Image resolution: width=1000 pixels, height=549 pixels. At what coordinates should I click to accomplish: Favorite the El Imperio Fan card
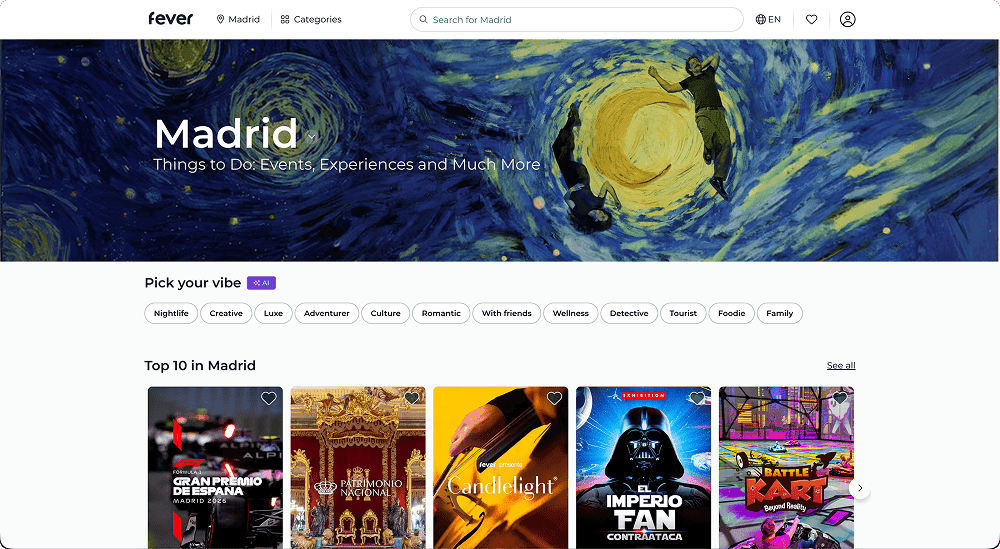click(697, 399)
